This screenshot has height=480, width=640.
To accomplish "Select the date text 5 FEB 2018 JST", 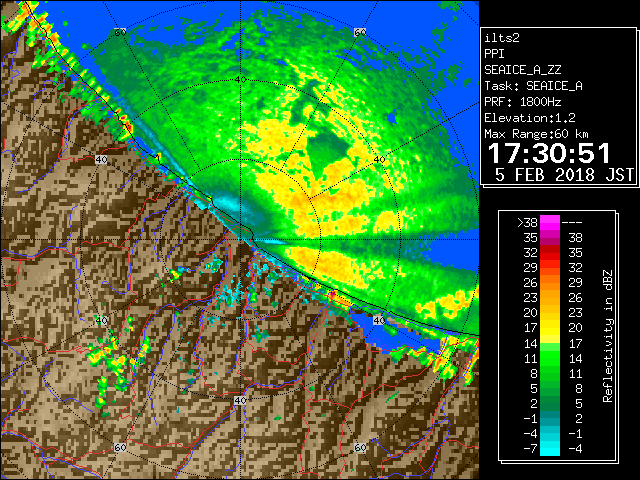I will pos(564,175).
